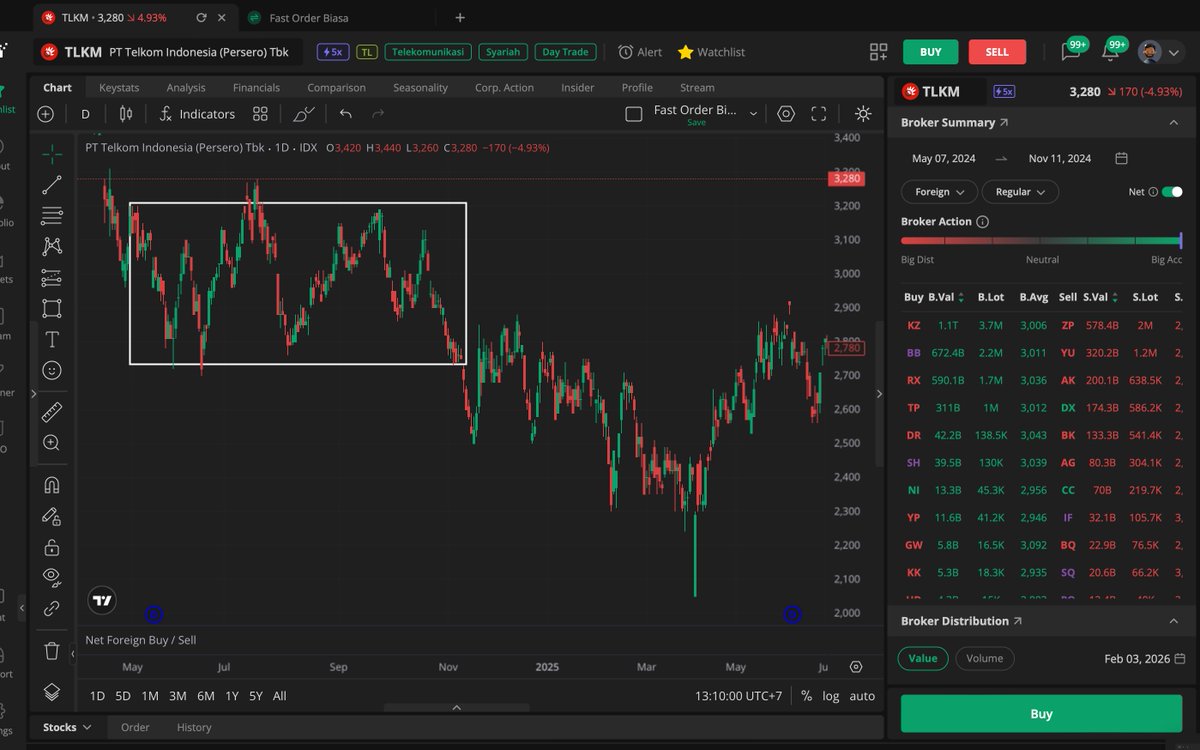1200x750 pixels.
Task: Redo the chart action
Action: point(377,114)
